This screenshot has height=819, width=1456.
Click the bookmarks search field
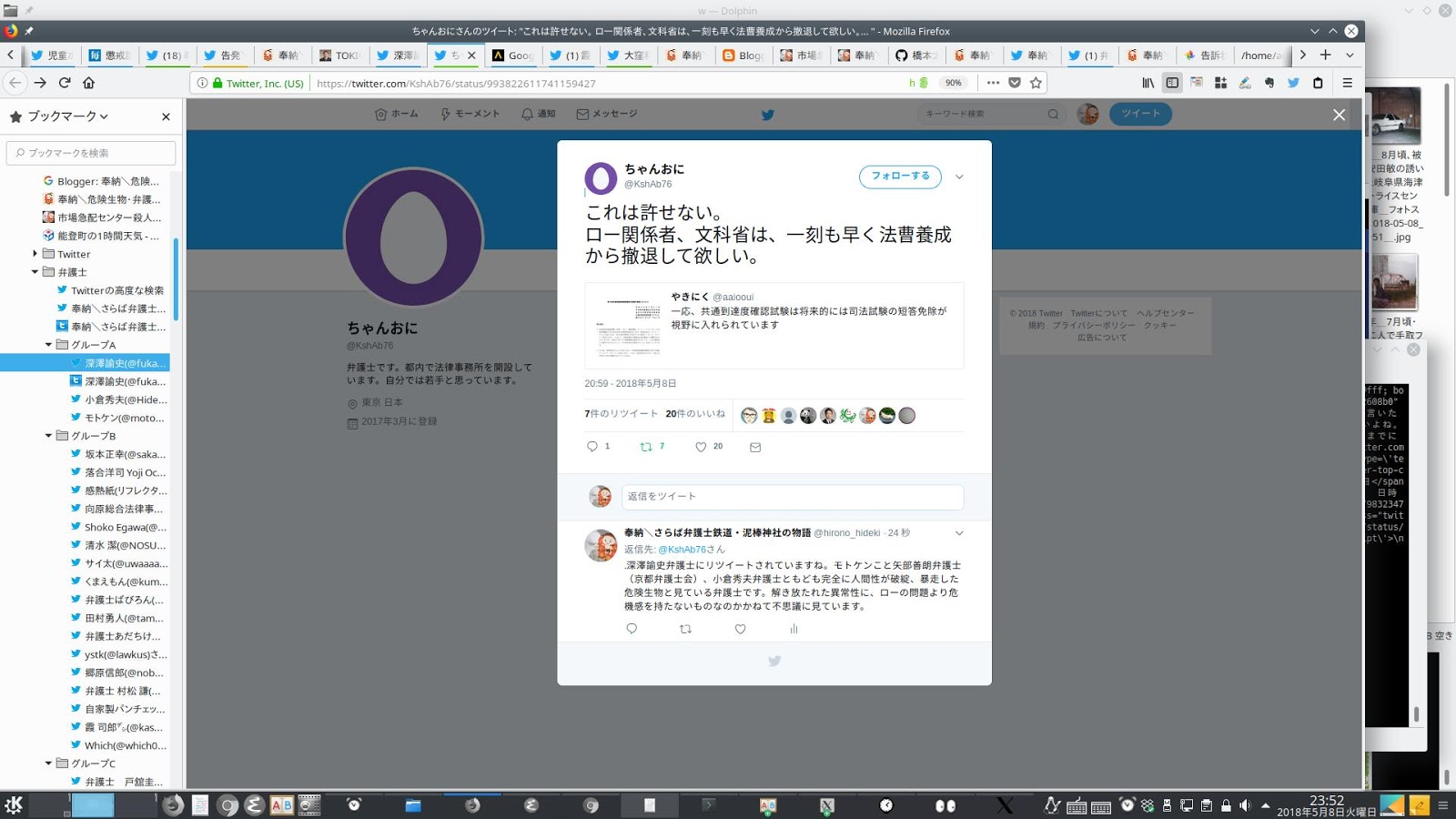(x=91, y=153)
